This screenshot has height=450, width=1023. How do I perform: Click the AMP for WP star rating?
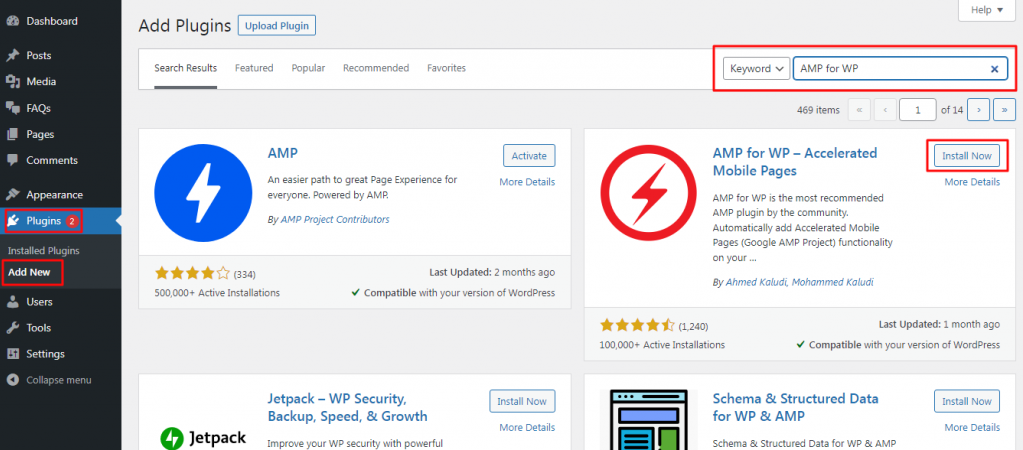point(637,325)
